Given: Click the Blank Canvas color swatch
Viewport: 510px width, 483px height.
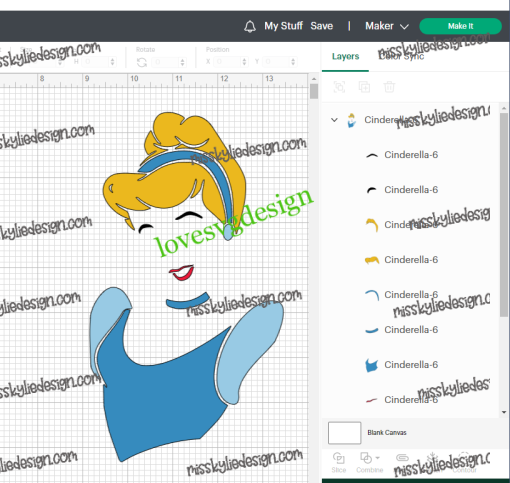Looking at the screenshot, I should click(x=344, y=433).
